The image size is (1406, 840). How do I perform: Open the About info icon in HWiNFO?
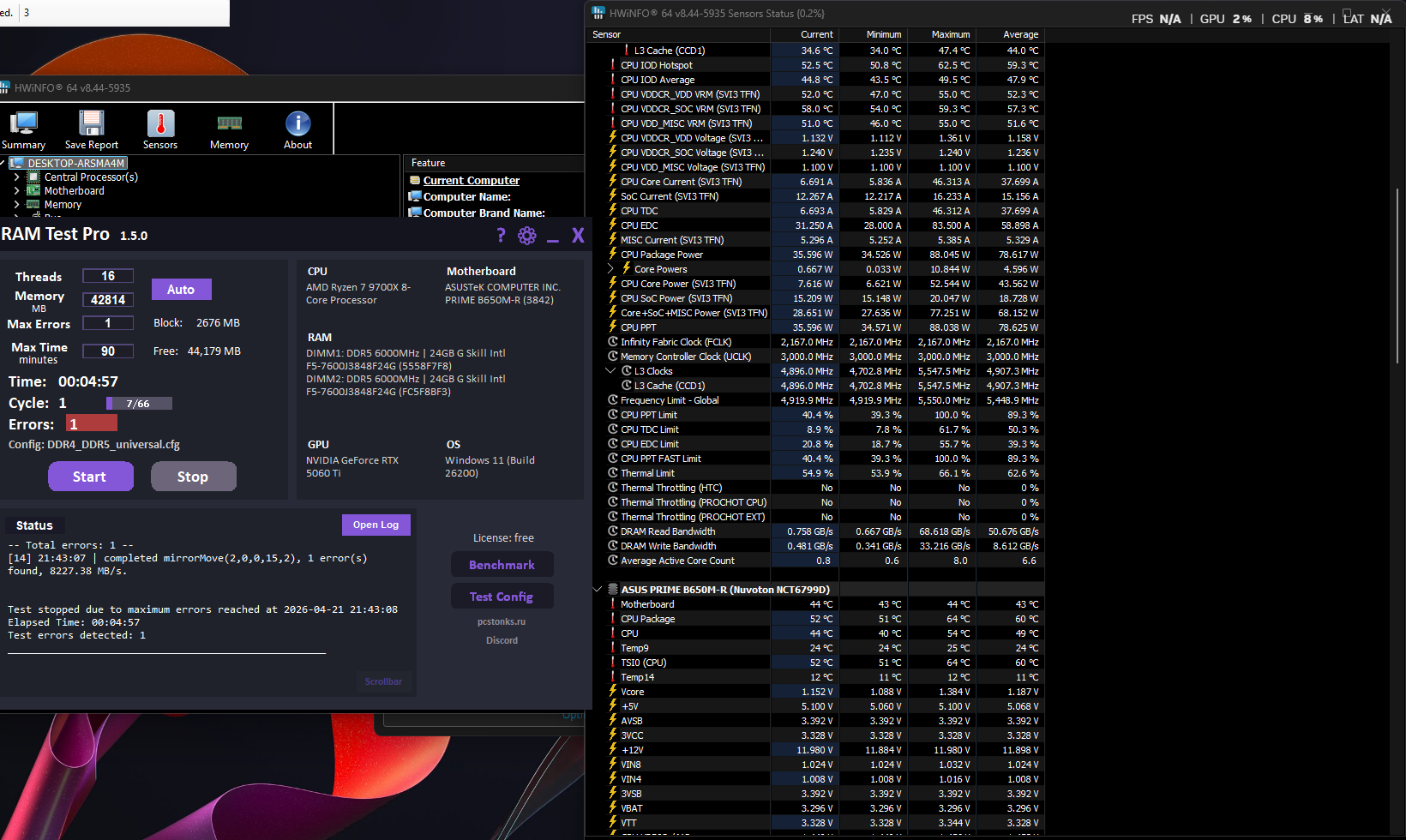pyautogui.click(x=297, y=123)
